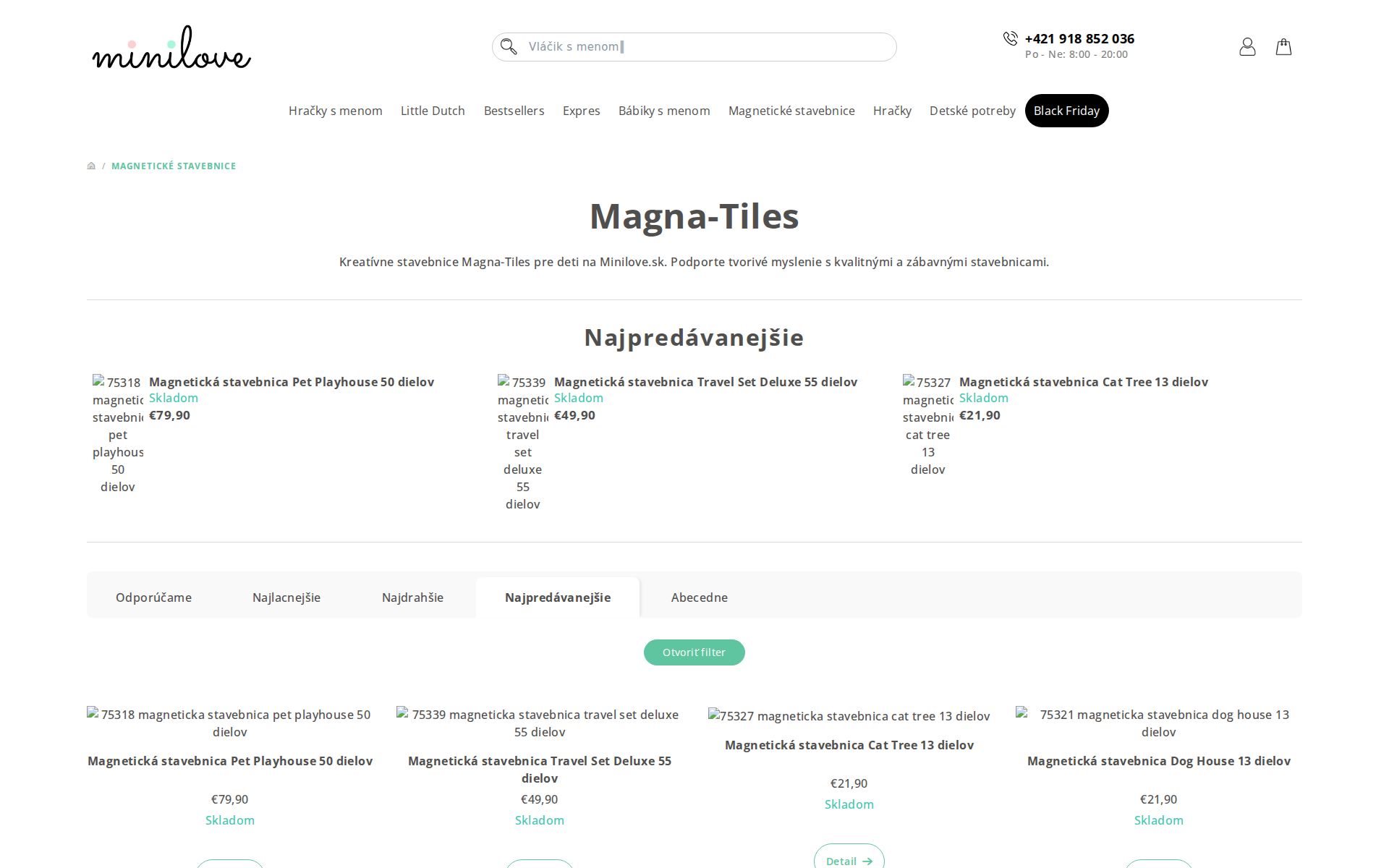Select the Odporúčame sort option

coord(153,597)
